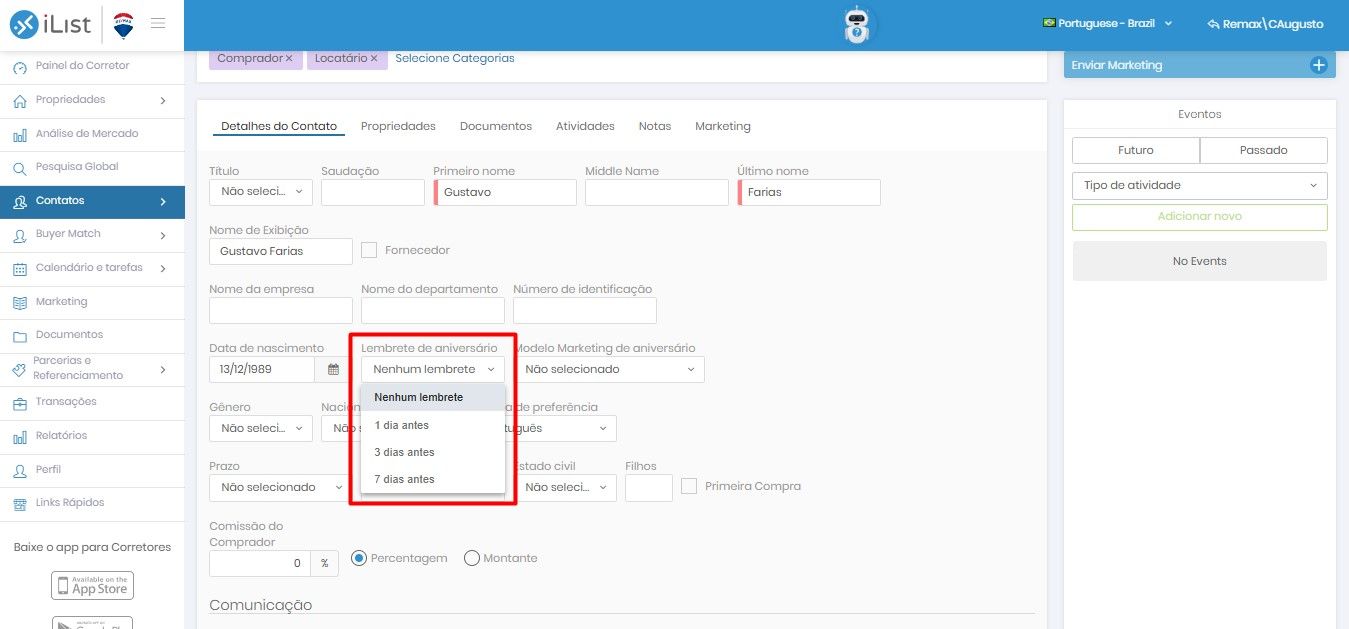The image size is (1349, 629).
Task: Click the Brazil flag language icon
Action: [x=1049, y=23]
